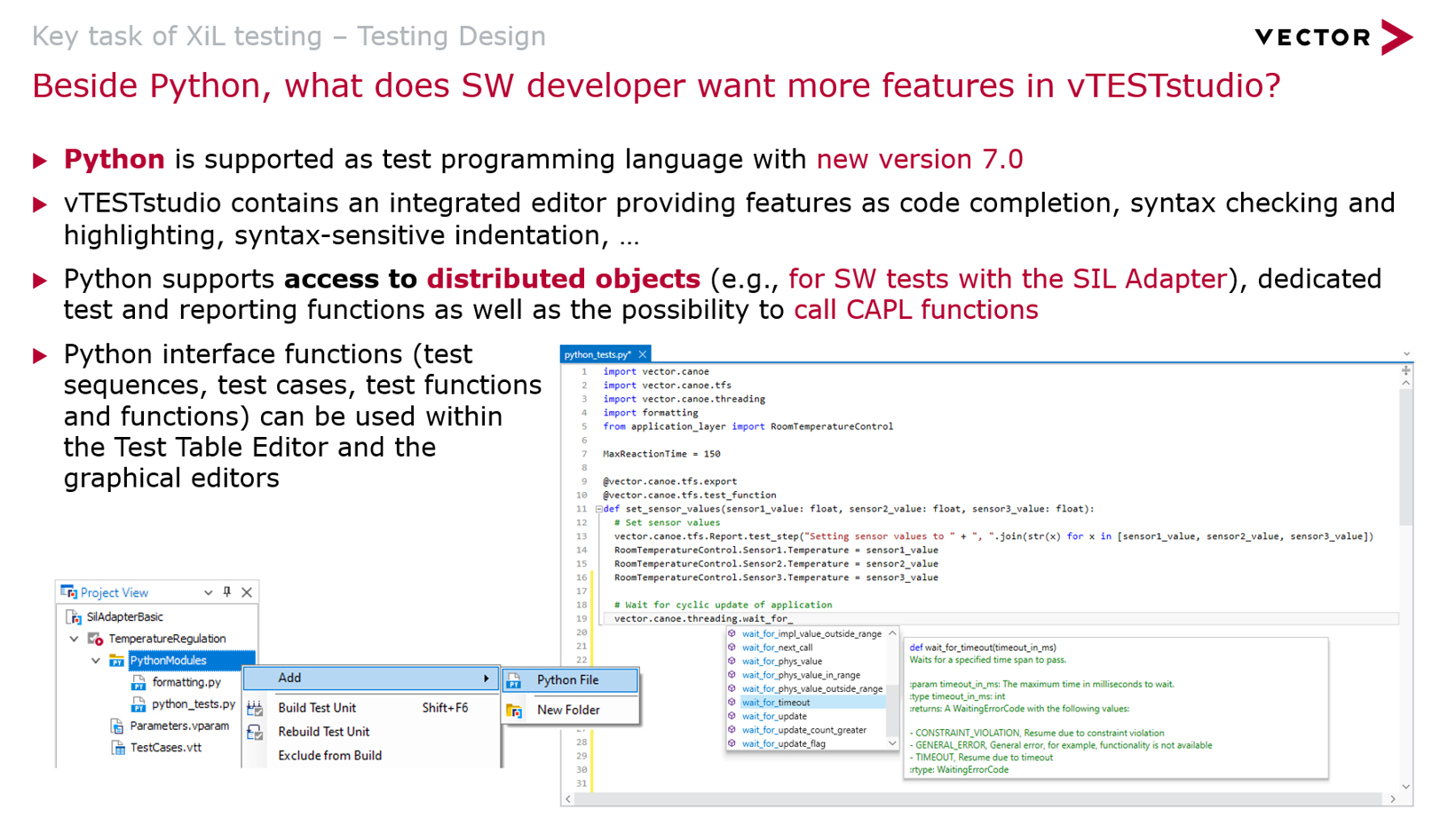Pin the Project View panel

coord(227,592)
